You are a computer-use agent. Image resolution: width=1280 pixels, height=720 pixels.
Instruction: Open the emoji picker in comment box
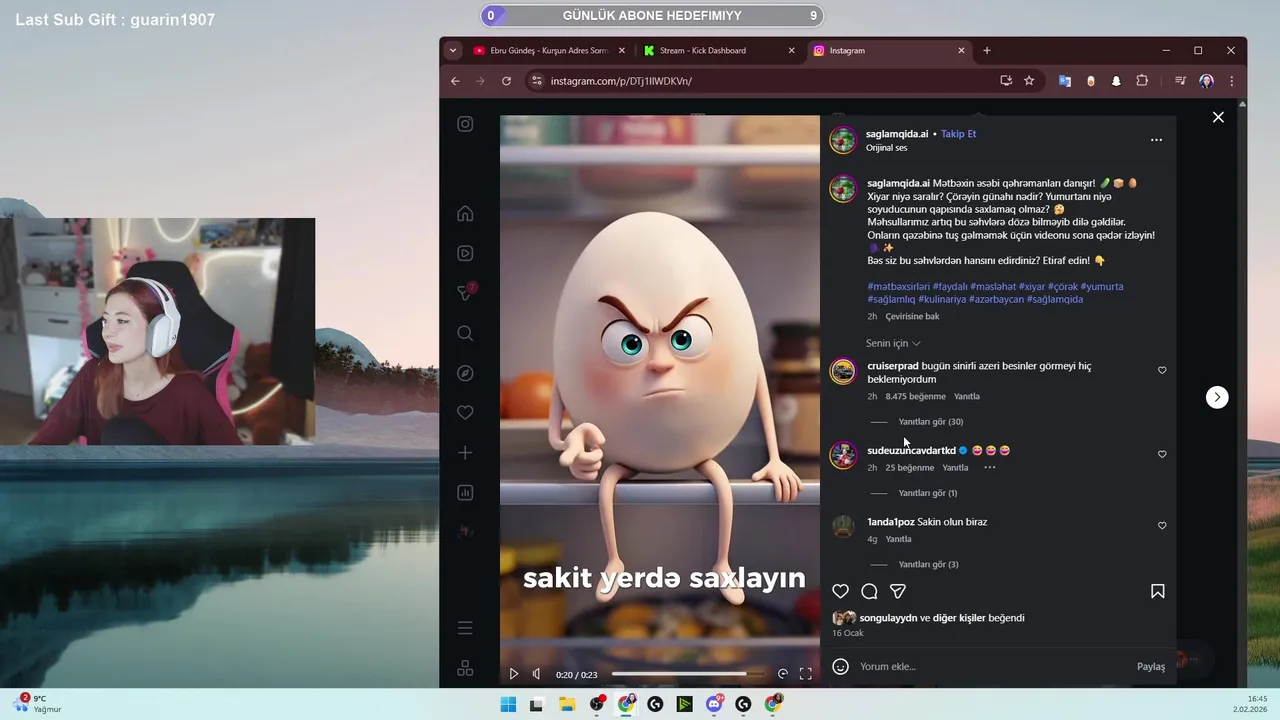coord(841,666)
